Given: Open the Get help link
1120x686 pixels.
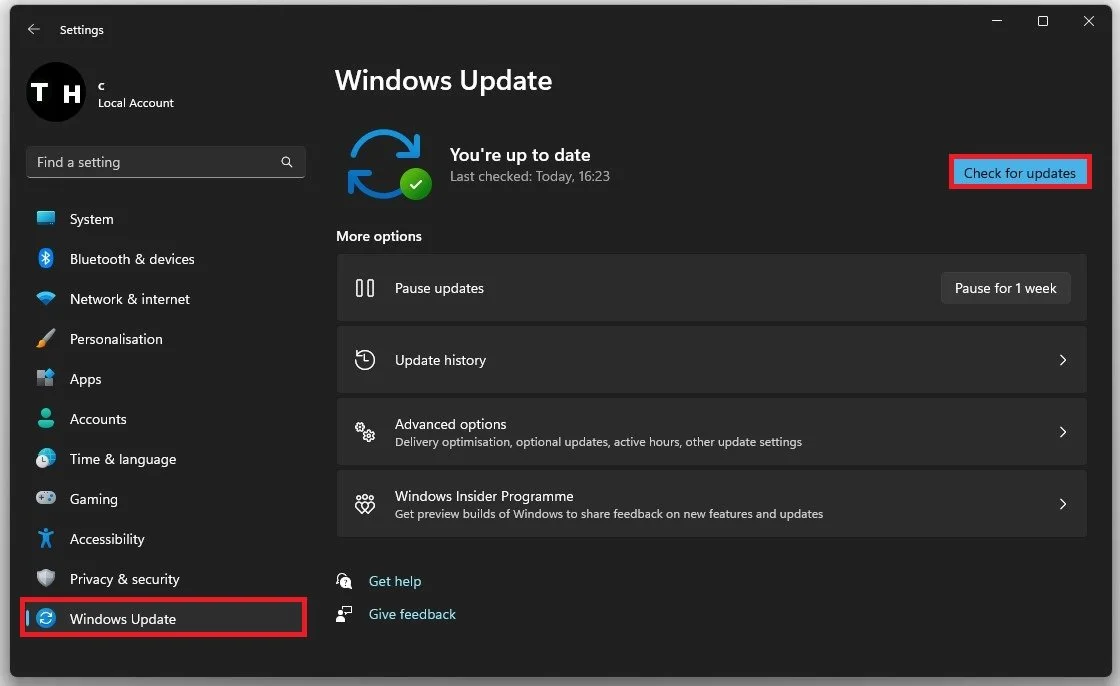Looking at the screenshot, I should (394, 581).
